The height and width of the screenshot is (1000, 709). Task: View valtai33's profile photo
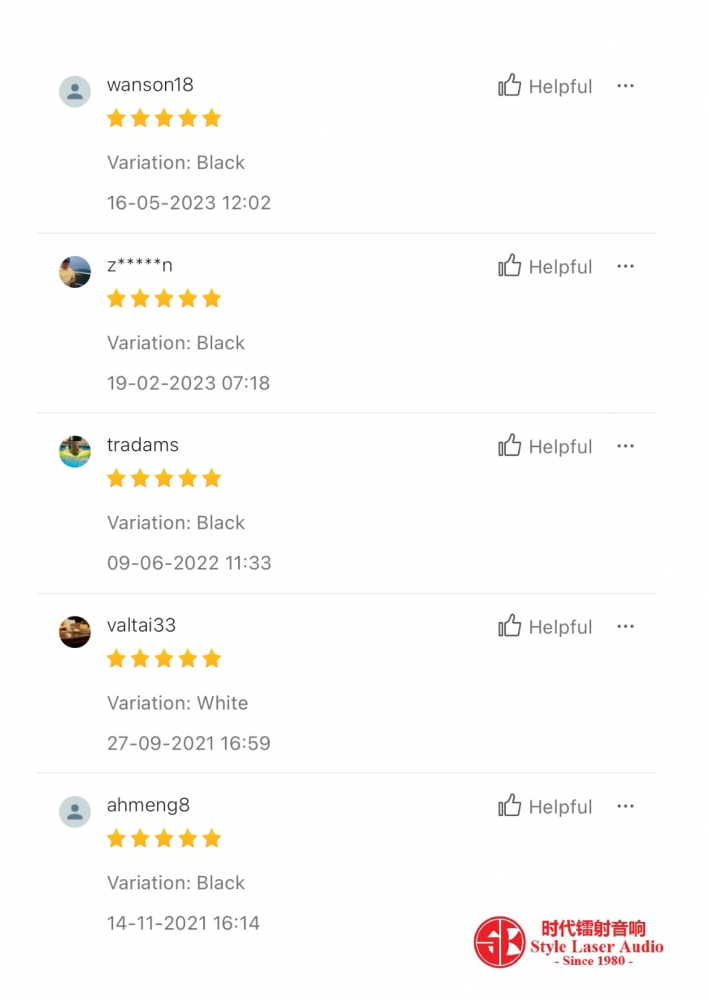click(75, 631)
